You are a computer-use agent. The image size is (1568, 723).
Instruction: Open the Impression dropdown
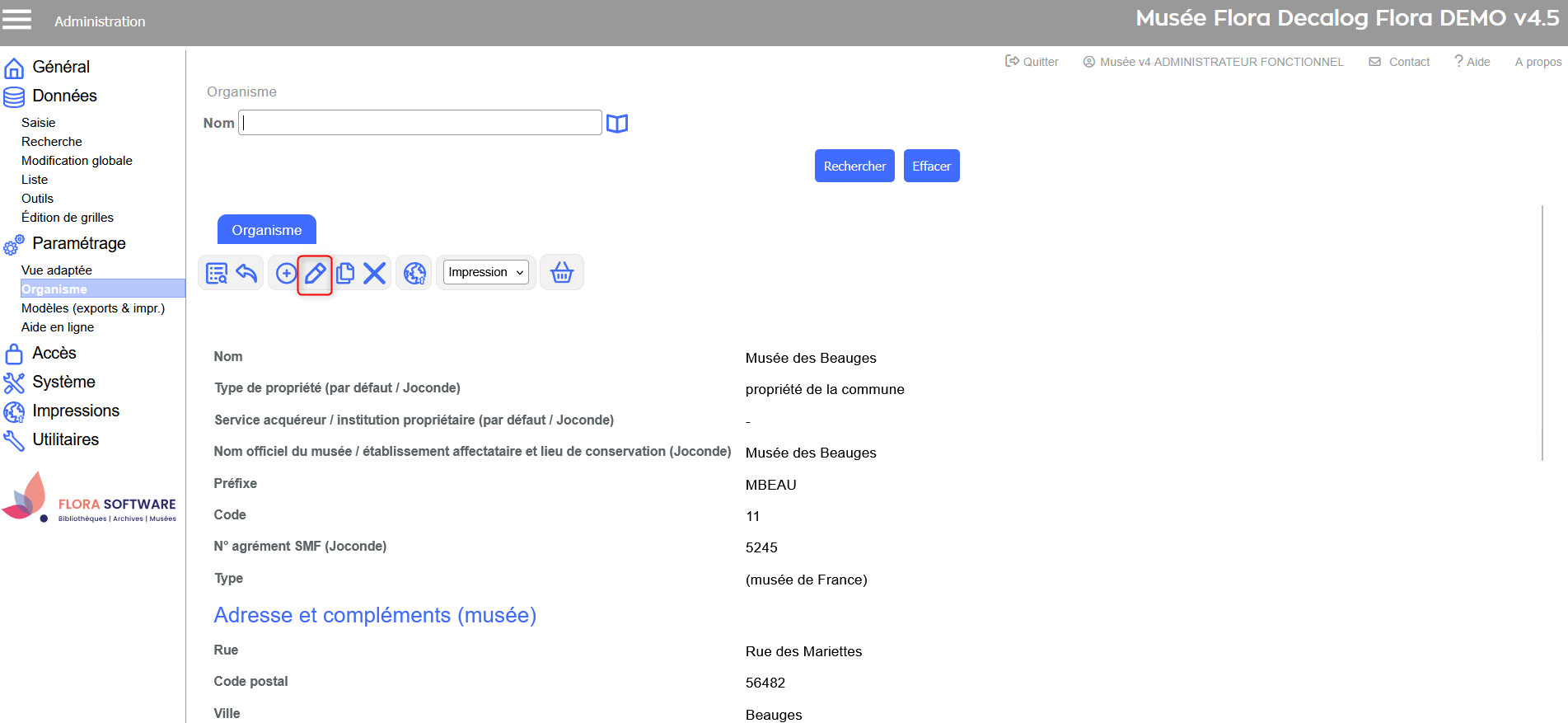[486, 272]
